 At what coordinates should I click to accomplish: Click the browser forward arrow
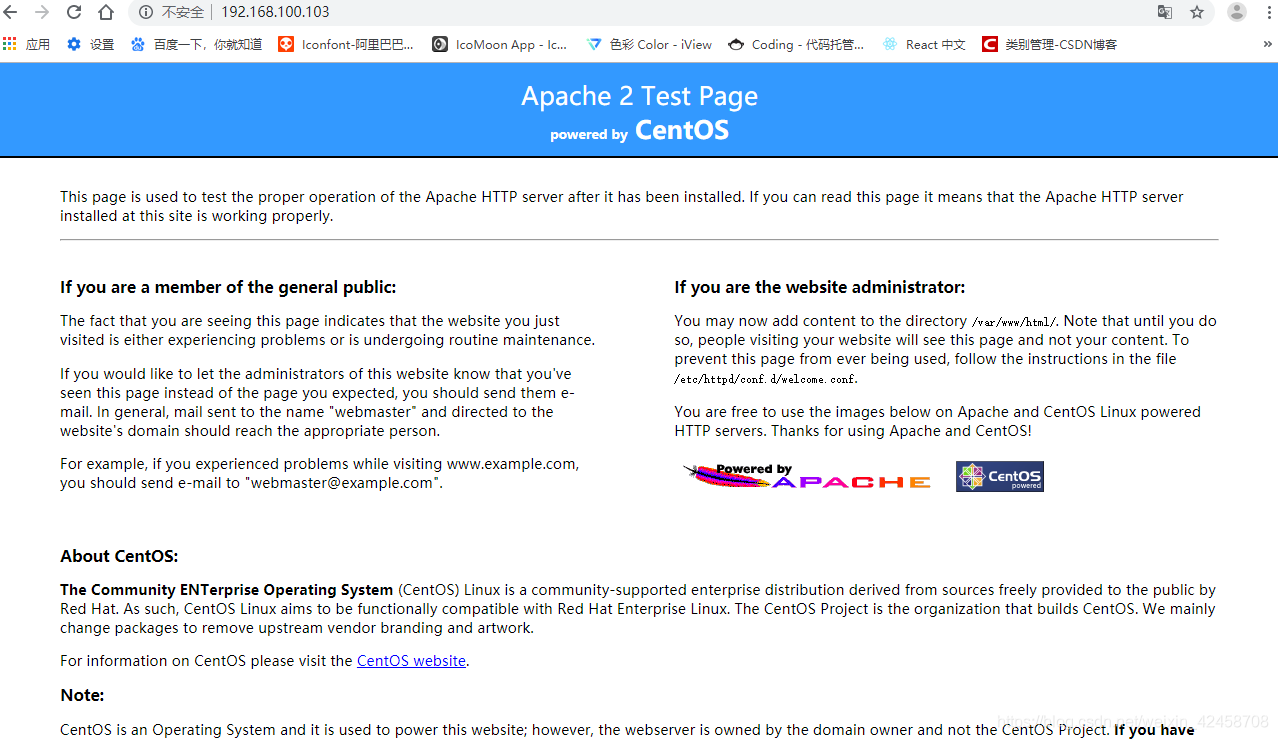click(42, 12)
